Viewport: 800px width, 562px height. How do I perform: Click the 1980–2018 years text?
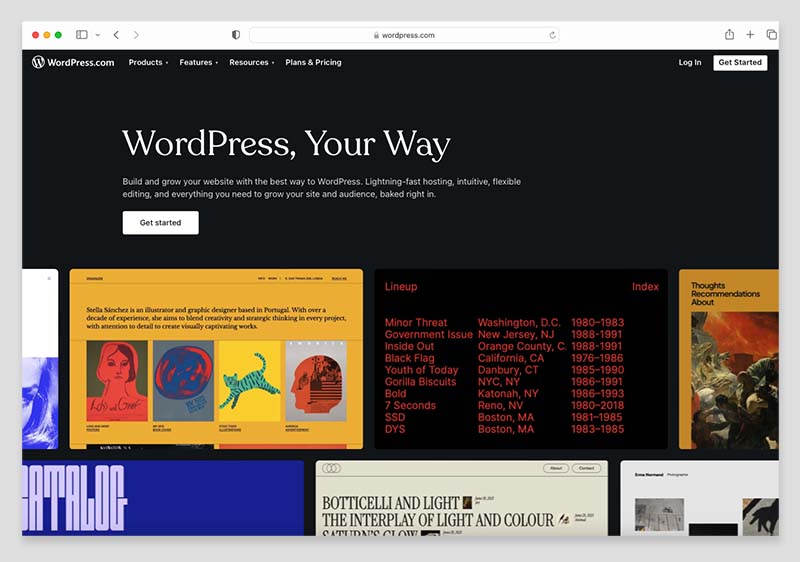(x=597, y=405)
